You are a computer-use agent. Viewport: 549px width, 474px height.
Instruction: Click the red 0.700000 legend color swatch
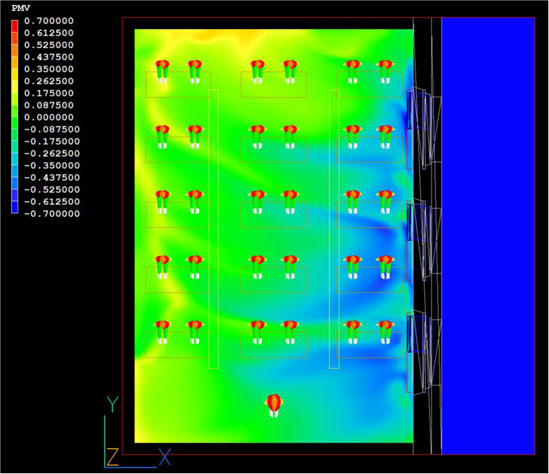click(14, 23)
